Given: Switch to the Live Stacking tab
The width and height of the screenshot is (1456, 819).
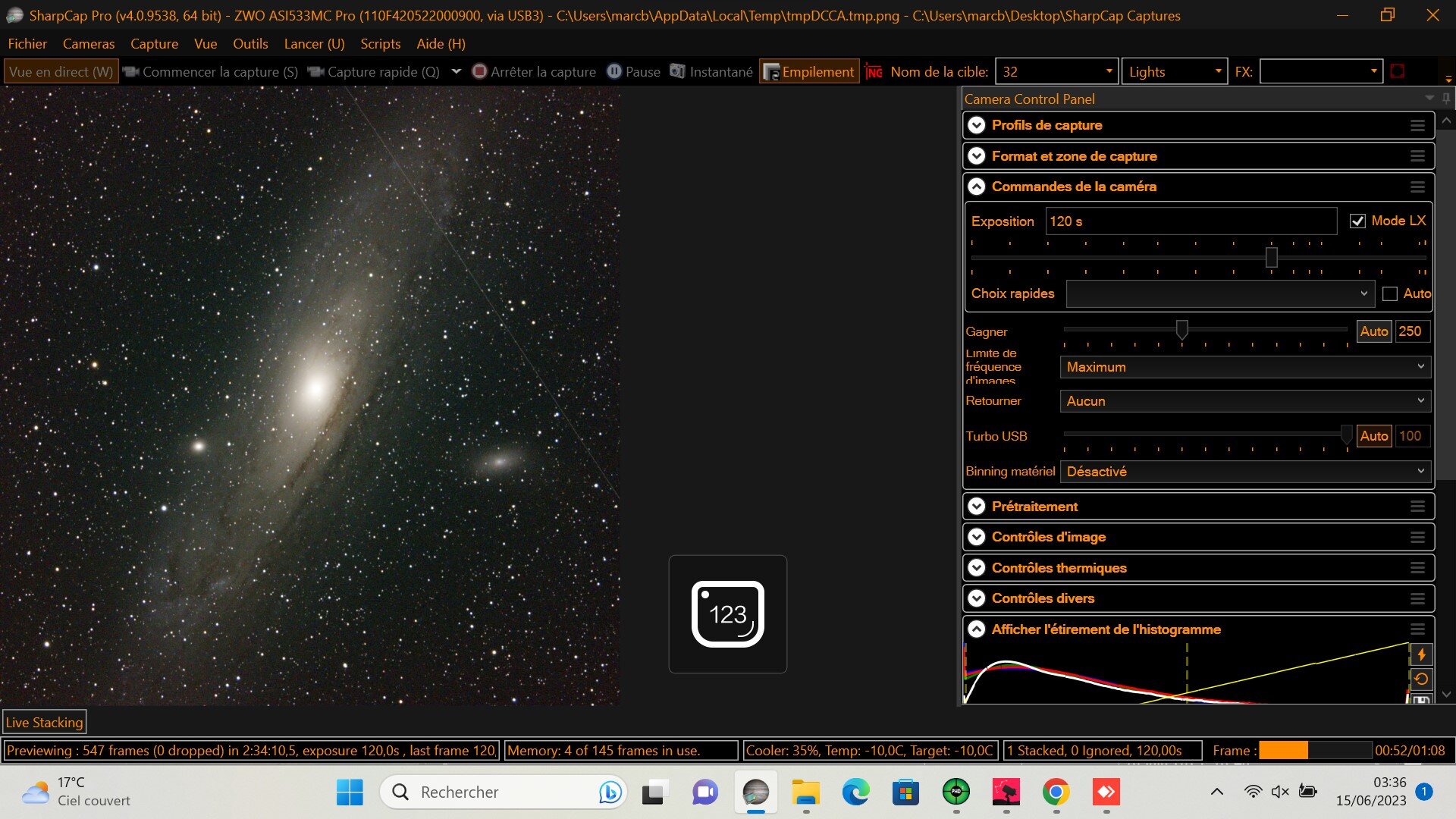Looking at the screenshot, I should pos(44,723).
